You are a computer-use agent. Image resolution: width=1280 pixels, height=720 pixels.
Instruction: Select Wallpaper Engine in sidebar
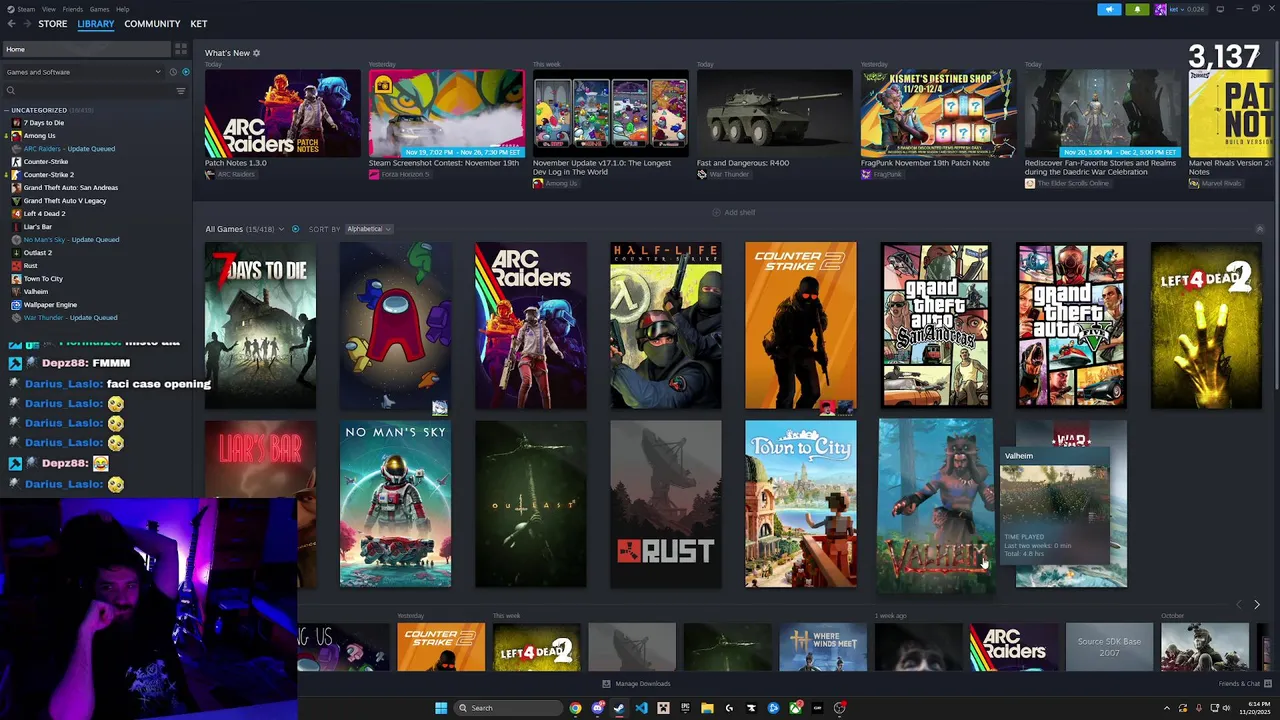50,305
